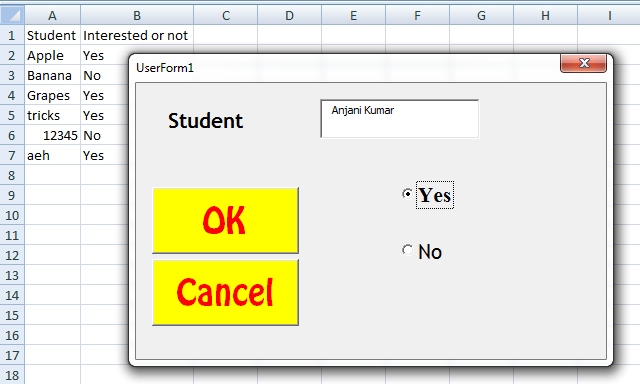Select row 10 header
The height and width of the screenshot is (384, 640).
point(12,215)
